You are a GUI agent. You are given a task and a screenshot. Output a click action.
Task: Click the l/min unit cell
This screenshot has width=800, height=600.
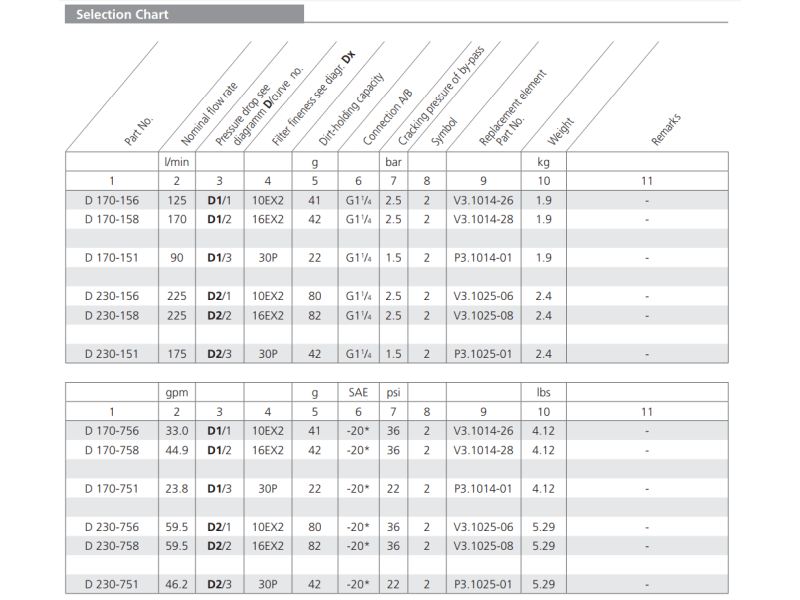pyautogui.click(x=176, y=161)
